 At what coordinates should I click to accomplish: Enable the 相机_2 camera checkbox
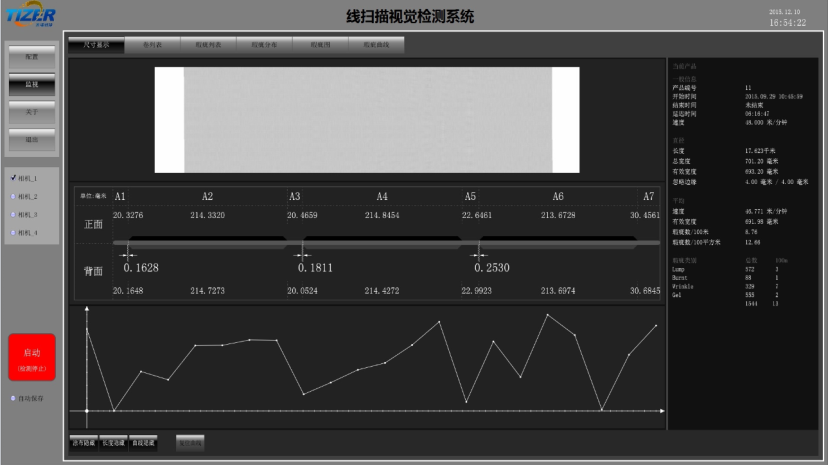coord(13,196)
